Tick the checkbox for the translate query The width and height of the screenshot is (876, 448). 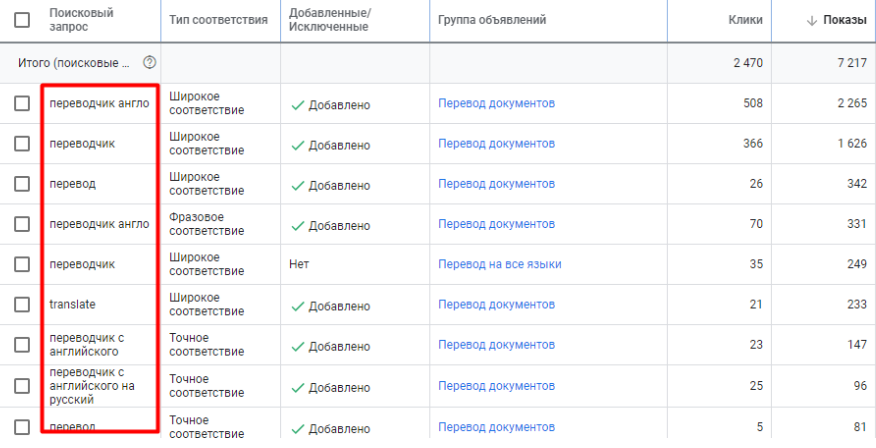(22, 305)
